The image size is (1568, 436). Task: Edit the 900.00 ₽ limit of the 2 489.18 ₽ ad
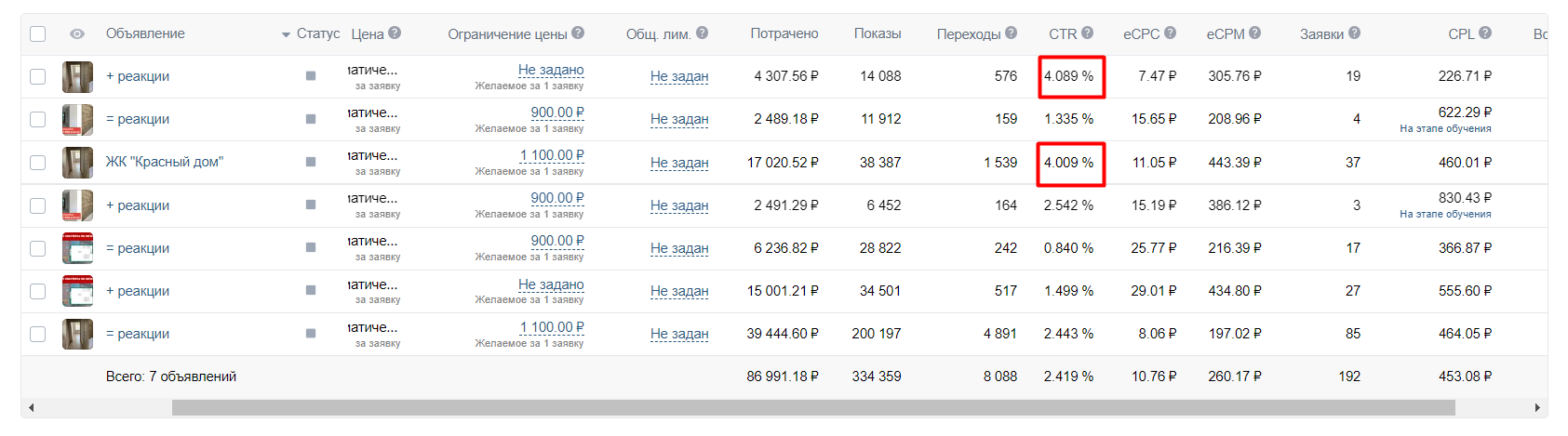[557, 112]
